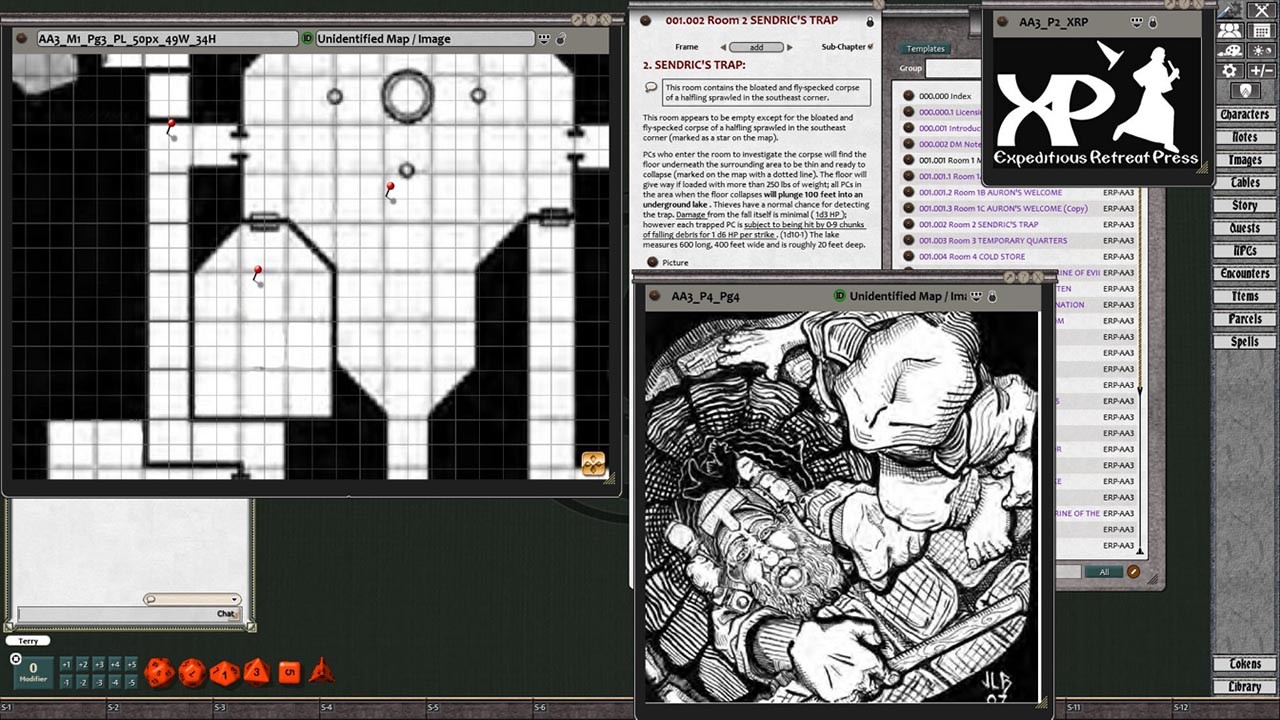Image resolution: width=1280 pixels, height=720 pixels.
Task: Click the shared eye icon on AA3_M1 map
Action: coord(543,38)
